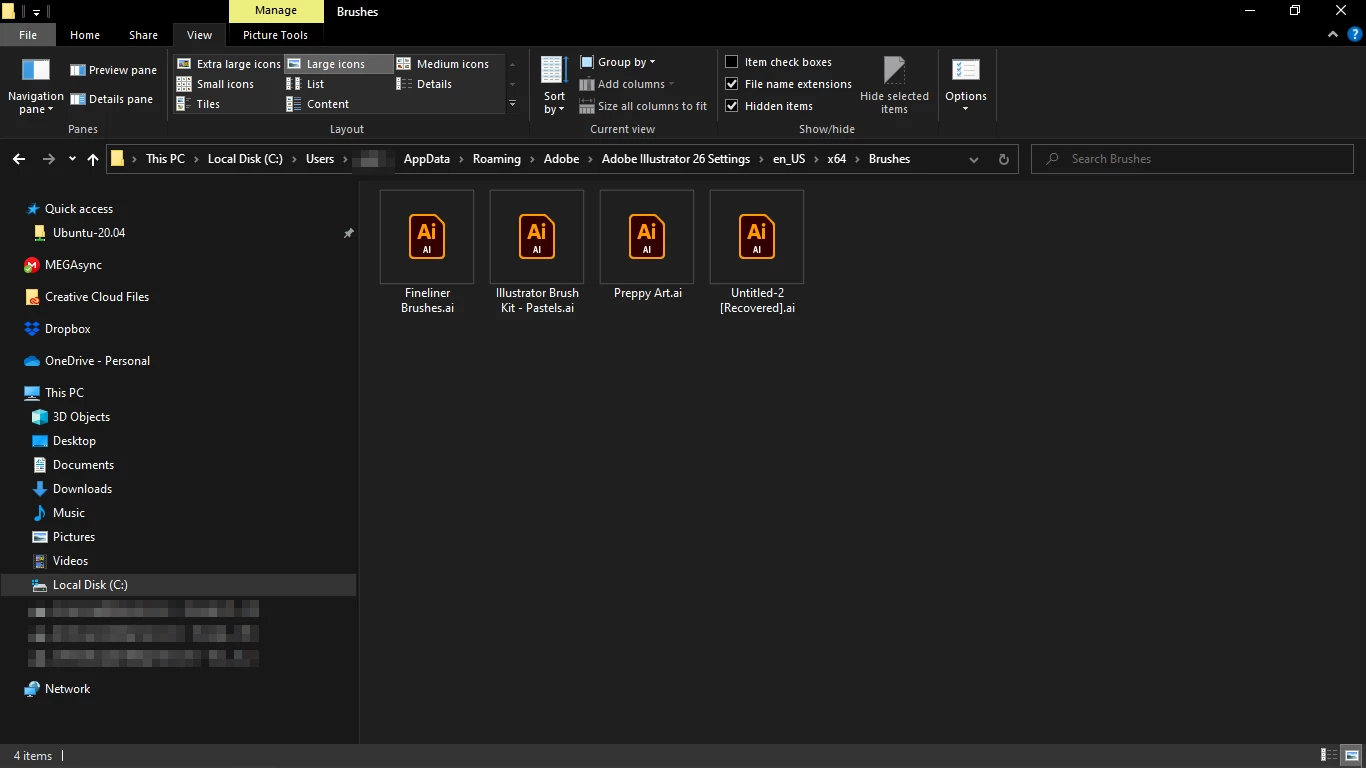Open Documents in the navigation pane
This screenshot has width=1366, height=768.
point(83,465)
